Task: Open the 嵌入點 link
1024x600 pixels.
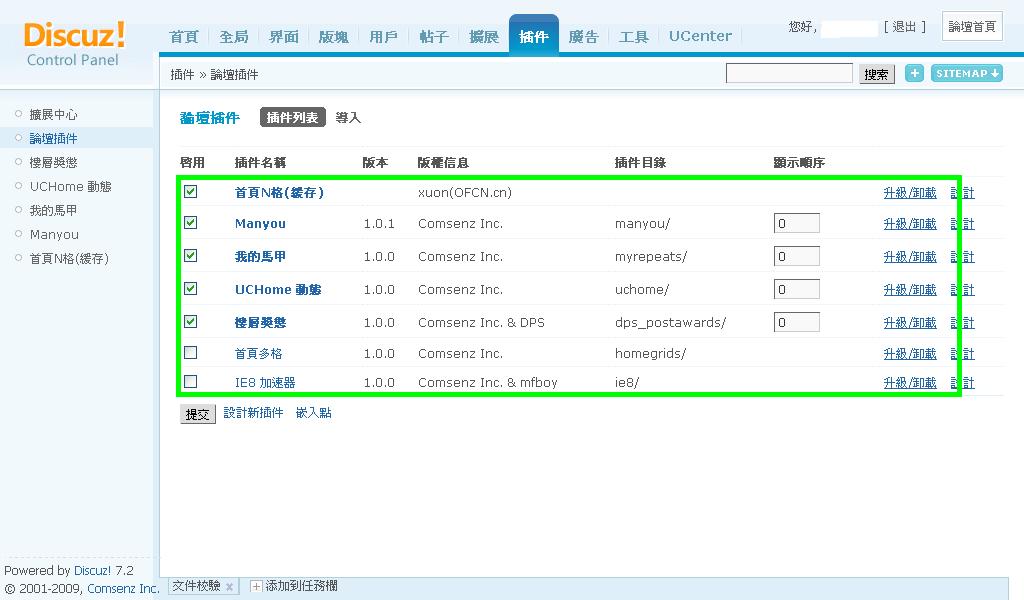Action: point(313,413)
